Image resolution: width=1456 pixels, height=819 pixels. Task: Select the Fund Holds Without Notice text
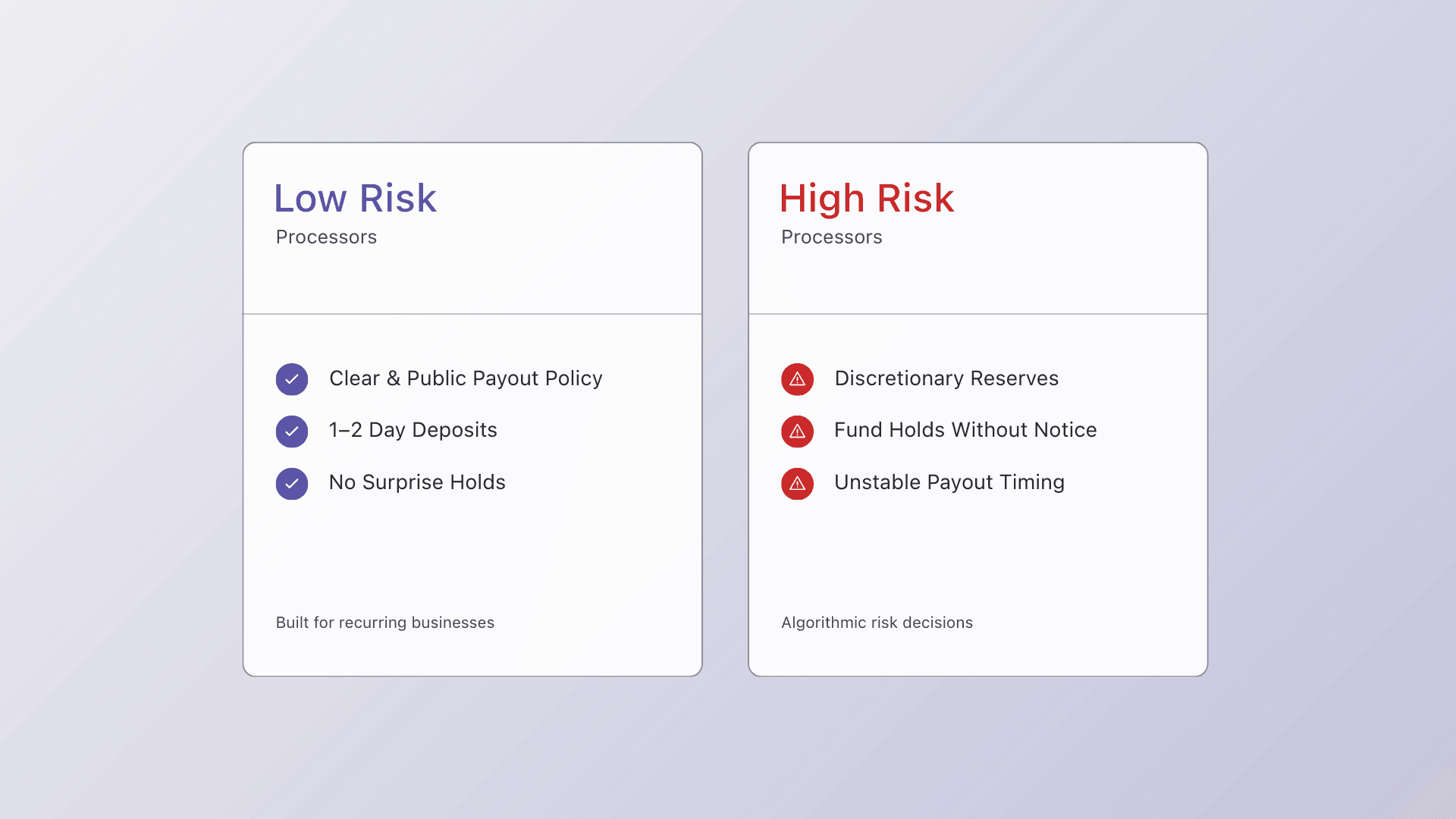965,430
